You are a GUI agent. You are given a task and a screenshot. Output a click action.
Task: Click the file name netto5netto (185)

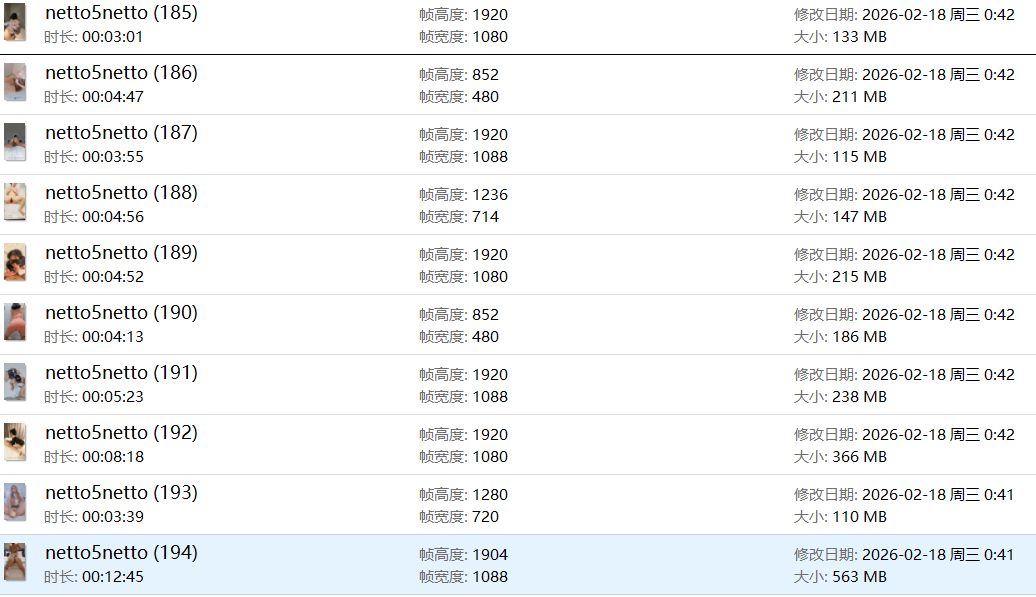[x=121, y=13]
